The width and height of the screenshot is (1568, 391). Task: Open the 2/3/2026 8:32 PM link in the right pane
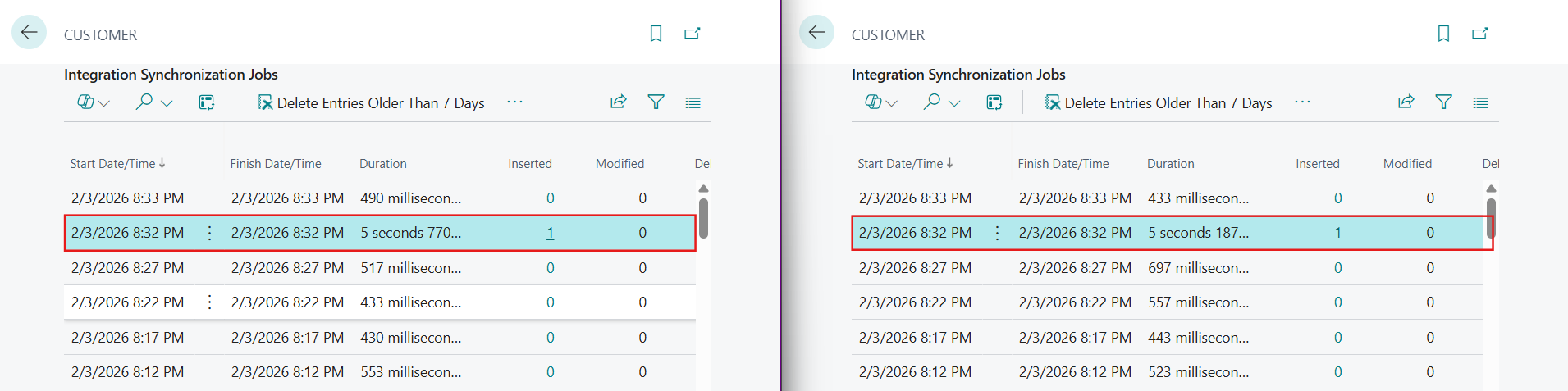point(915,233)
